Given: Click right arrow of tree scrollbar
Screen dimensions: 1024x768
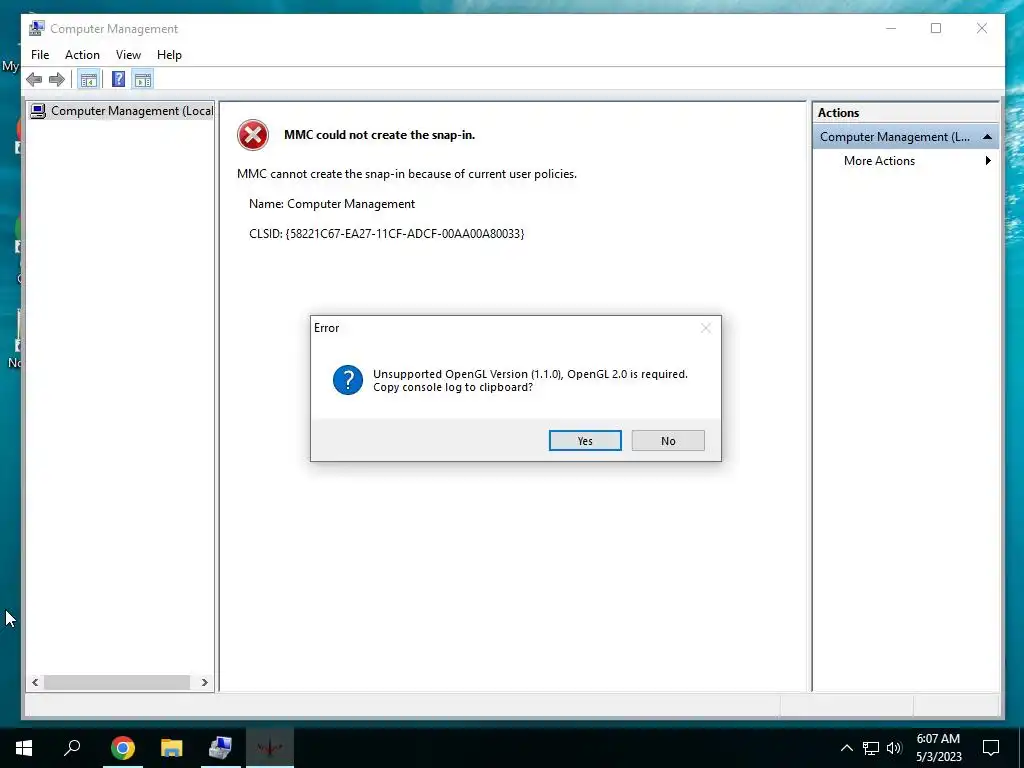Looking at the screenshot, I should pyautogui.click(x=204, y=682).
